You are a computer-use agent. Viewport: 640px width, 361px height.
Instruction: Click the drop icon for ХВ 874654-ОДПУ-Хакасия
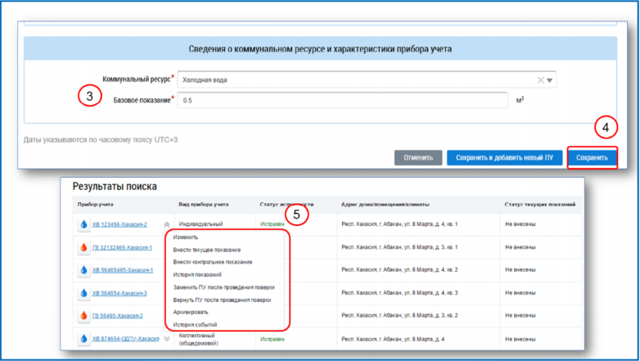click(x=84, y=339)
